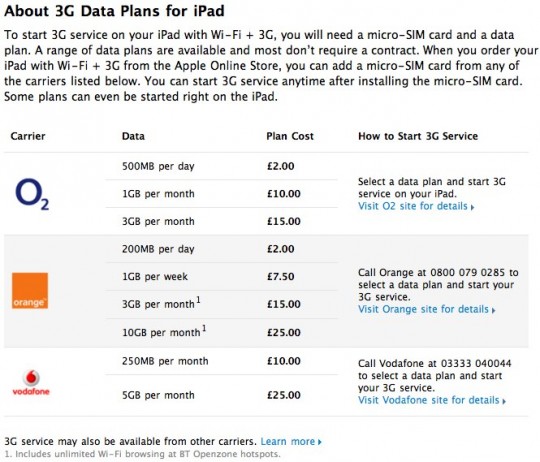Open the 'Visit Vodafone site for details' link
This screenshot has width=540, height=462.
[428, 400]
